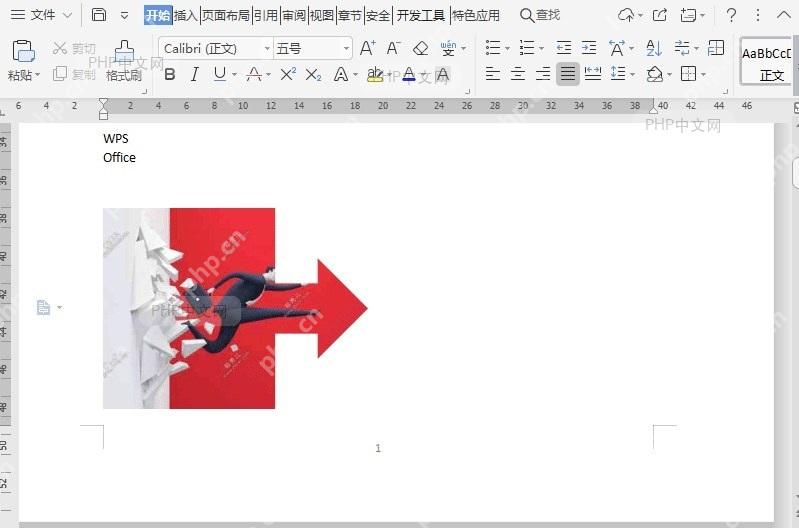The width and height of the screenshot is (799, 528).
Task: Click the 粘贴 paste icon
Action: [x=23, y=51]
